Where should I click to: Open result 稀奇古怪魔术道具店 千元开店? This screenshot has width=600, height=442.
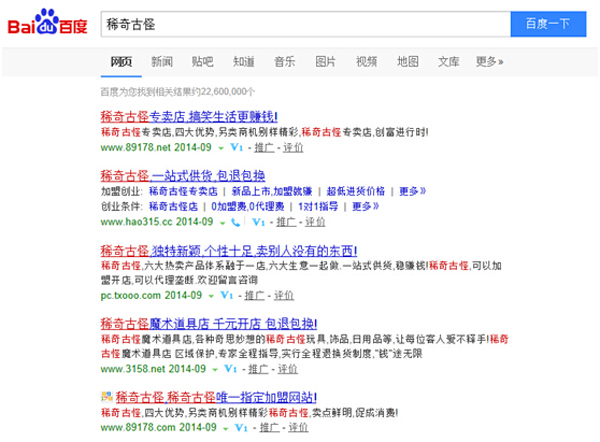(209, 324)
